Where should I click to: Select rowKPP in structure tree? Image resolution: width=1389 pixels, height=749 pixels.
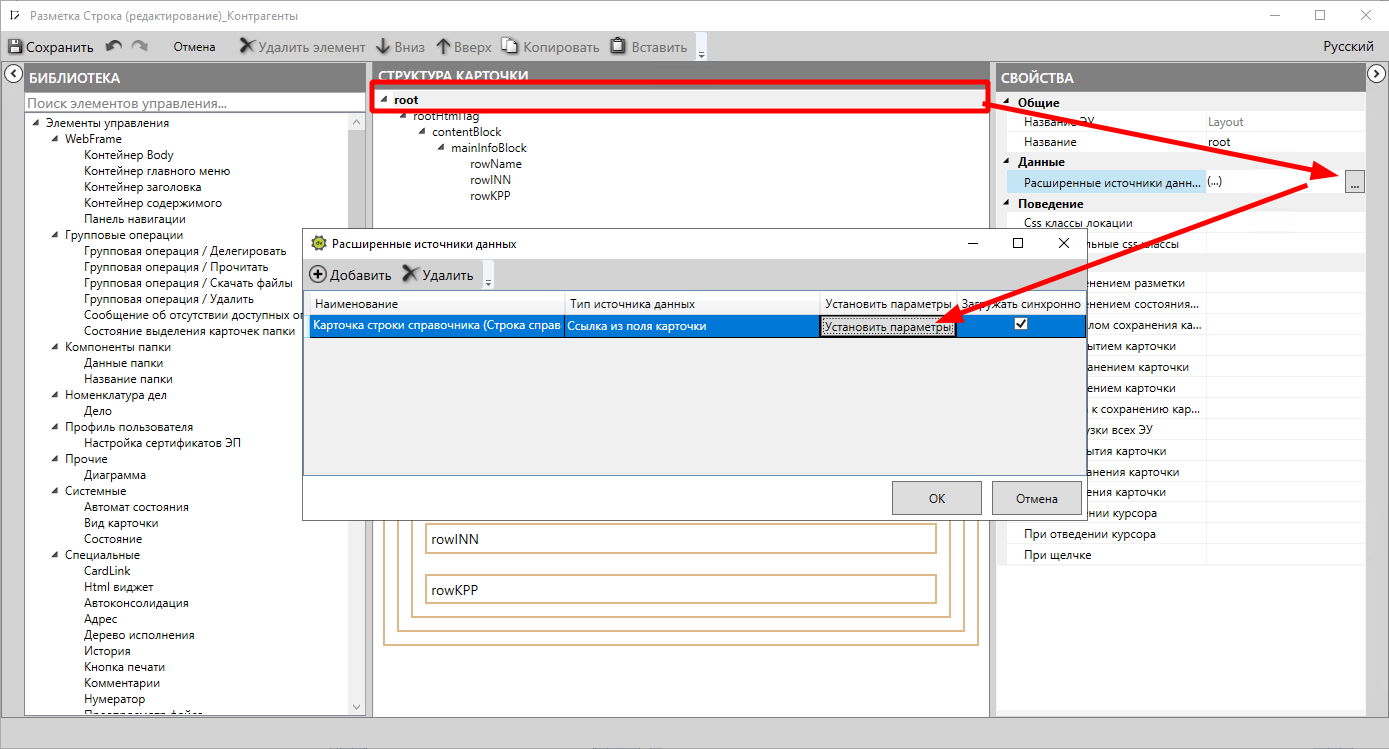(490, 196)
